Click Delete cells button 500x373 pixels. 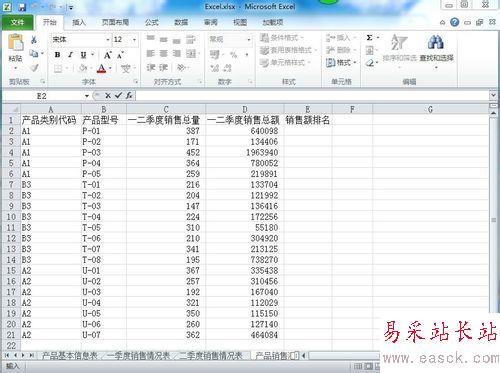tap(340, 50)
